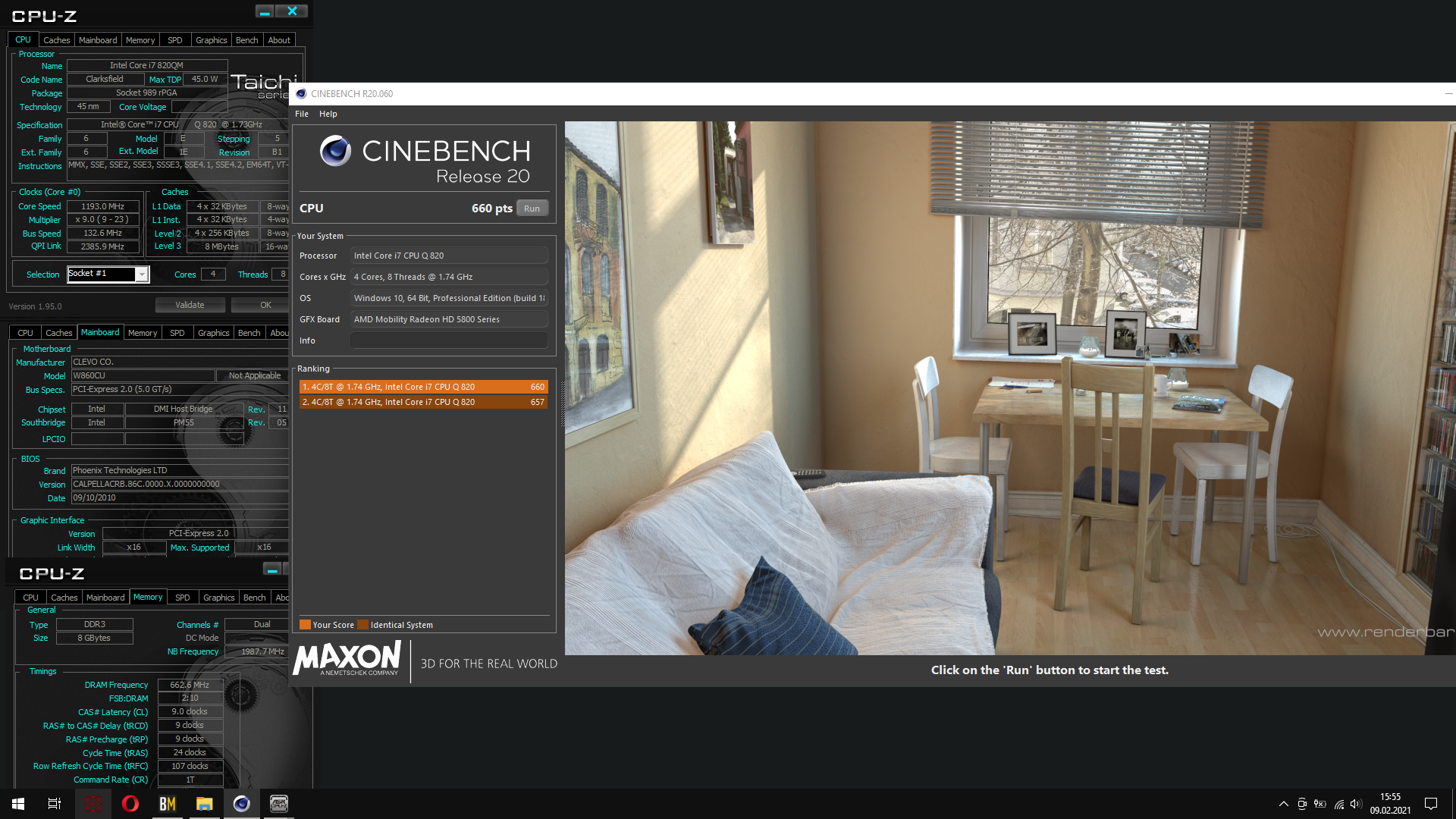Open the Wi-Fi network tray icon
The height and width of the screenshot is (819, 1456).
[x=1338, y=804]
